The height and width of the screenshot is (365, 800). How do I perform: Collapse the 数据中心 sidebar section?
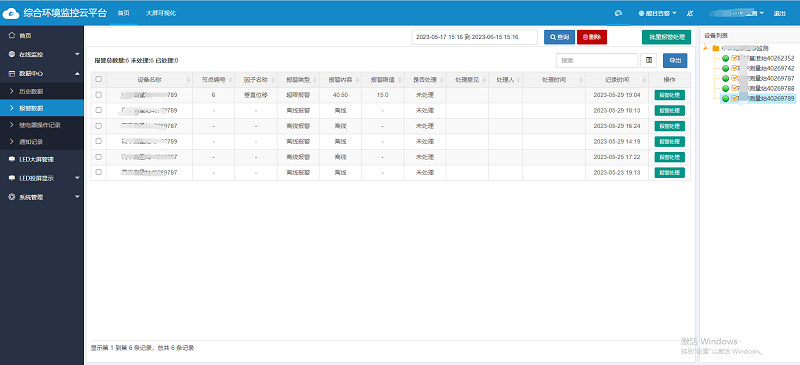pyautogui.click(x=42, y=73)
